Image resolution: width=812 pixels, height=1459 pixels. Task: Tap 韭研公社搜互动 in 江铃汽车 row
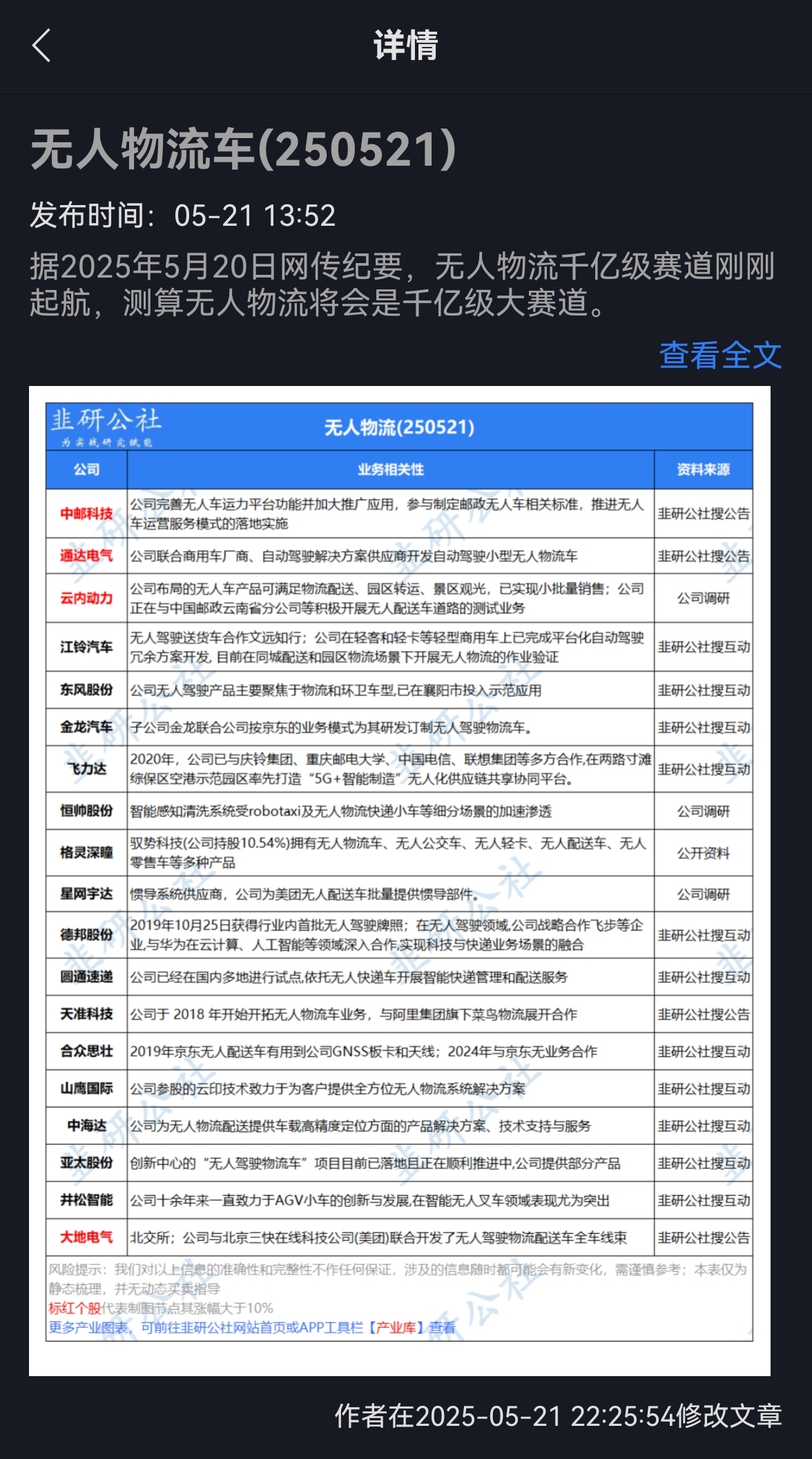(x=704, y=647)
